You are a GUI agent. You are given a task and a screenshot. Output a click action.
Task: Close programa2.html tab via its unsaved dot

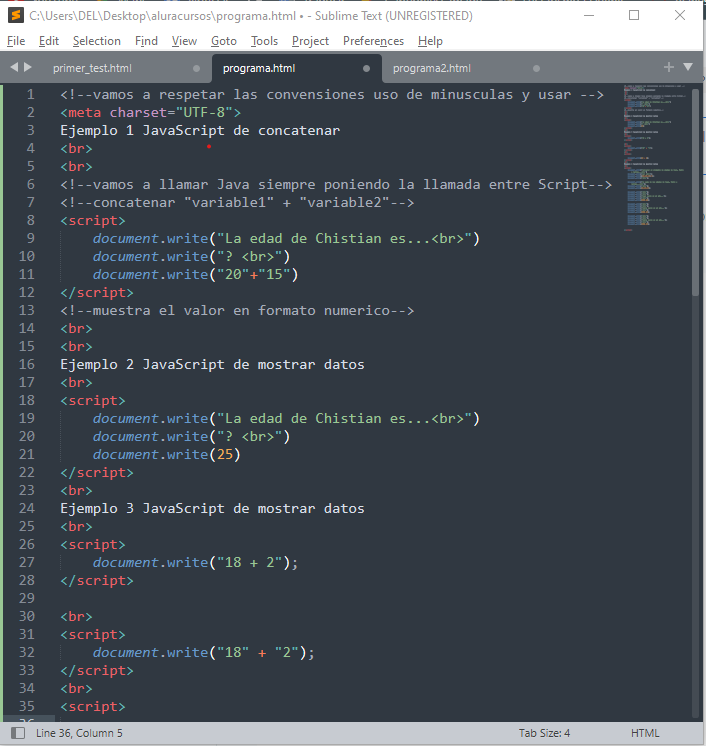536,69
